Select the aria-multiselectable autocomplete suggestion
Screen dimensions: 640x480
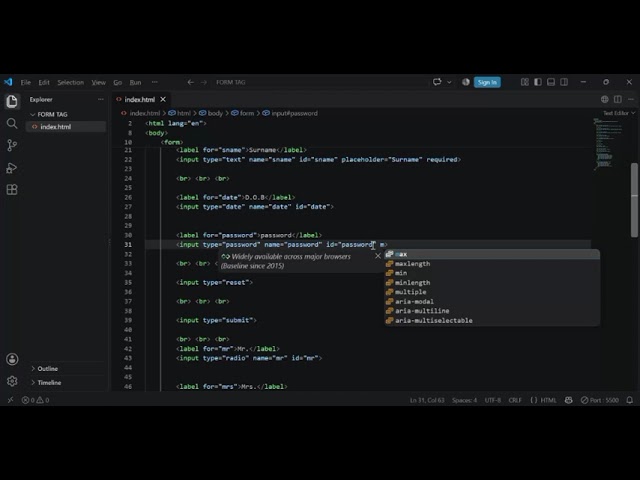click(x=492, y=320)
